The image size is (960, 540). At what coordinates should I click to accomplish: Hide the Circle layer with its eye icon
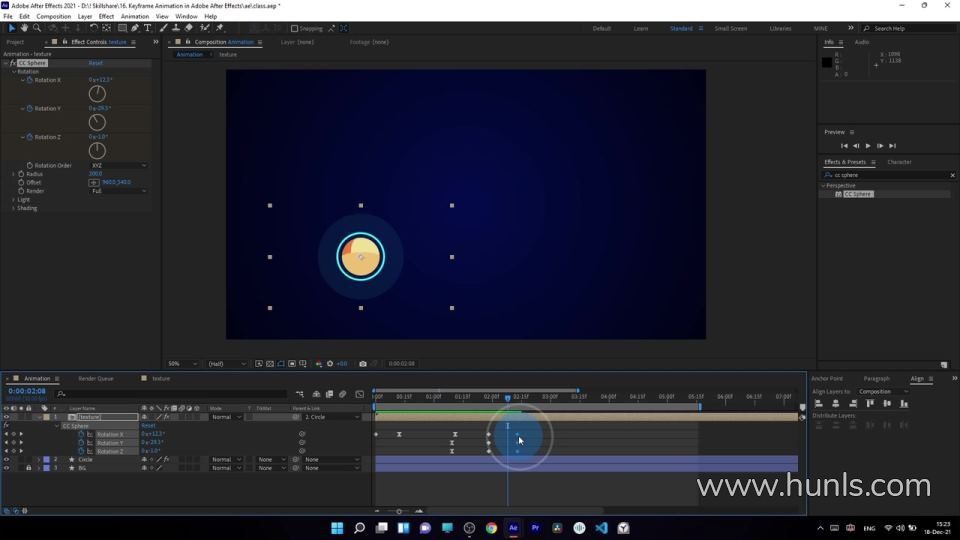(6, 459)
